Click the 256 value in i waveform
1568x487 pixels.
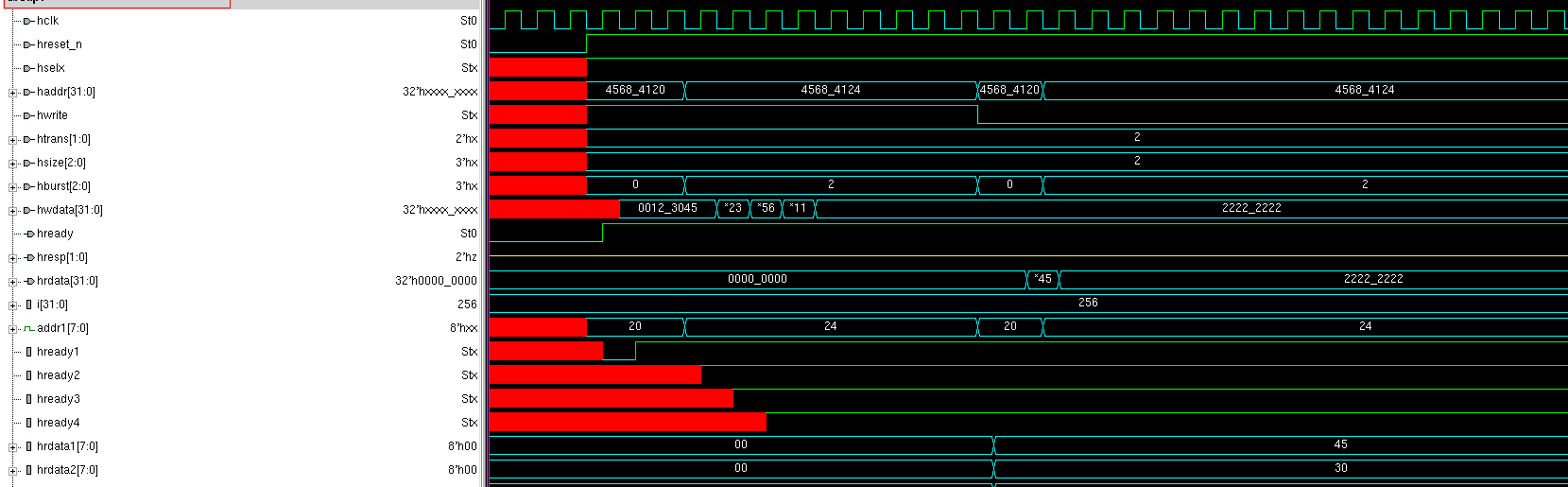point(1088,303)
